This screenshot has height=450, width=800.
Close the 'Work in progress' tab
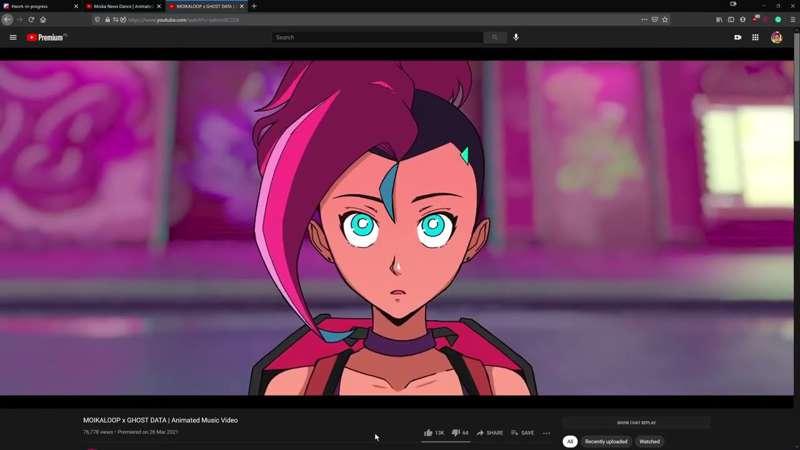point(76,6)
